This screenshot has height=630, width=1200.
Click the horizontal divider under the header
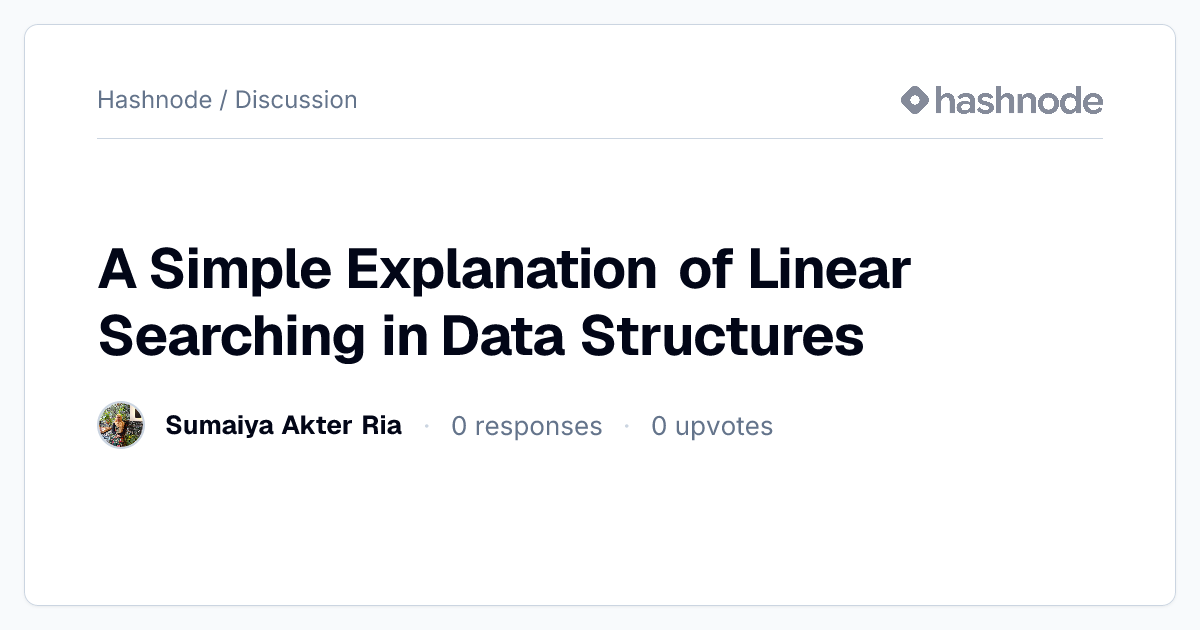pos(600,138)
